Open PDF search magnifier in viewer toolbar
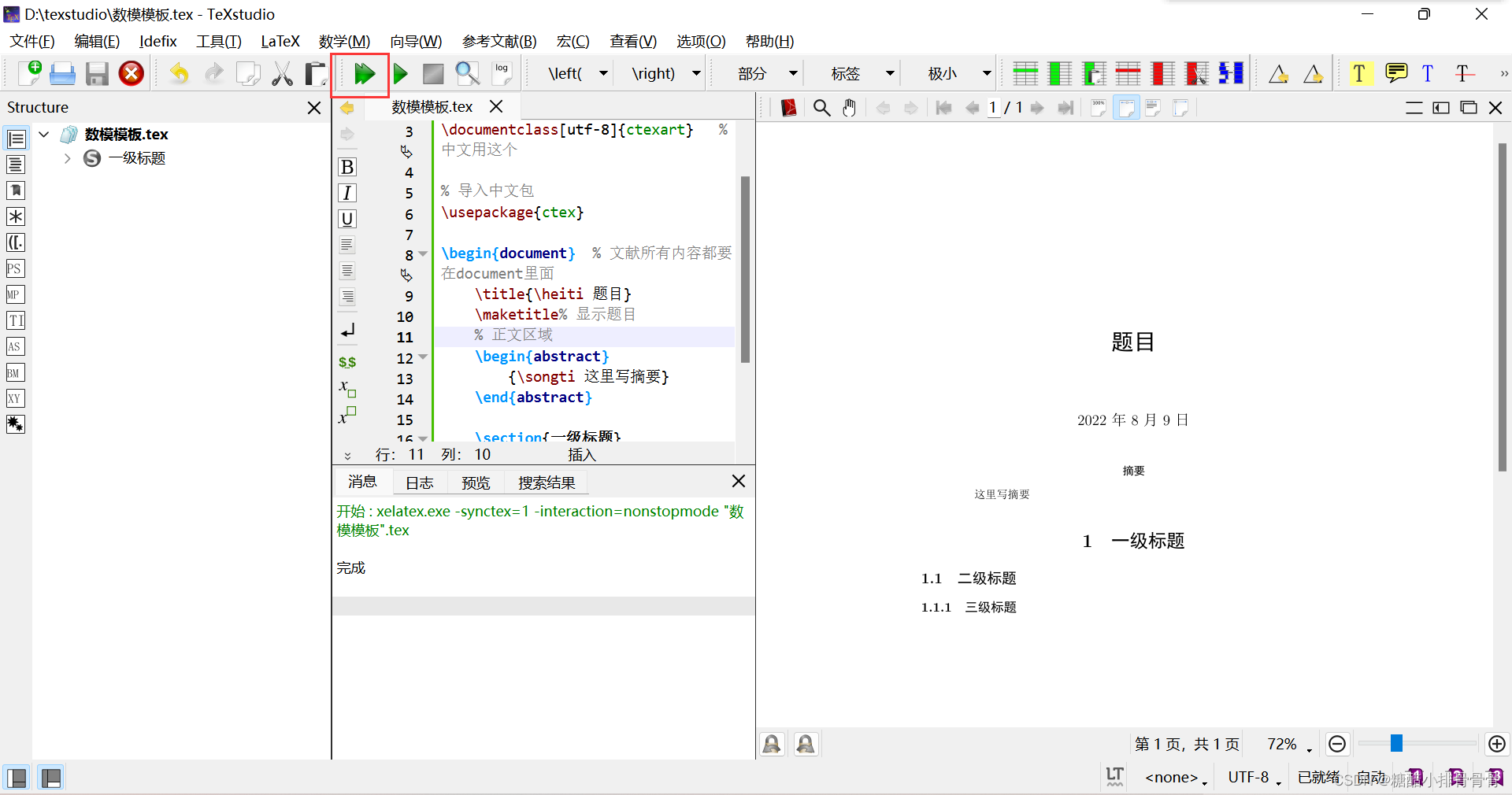 tap(821, 108)
